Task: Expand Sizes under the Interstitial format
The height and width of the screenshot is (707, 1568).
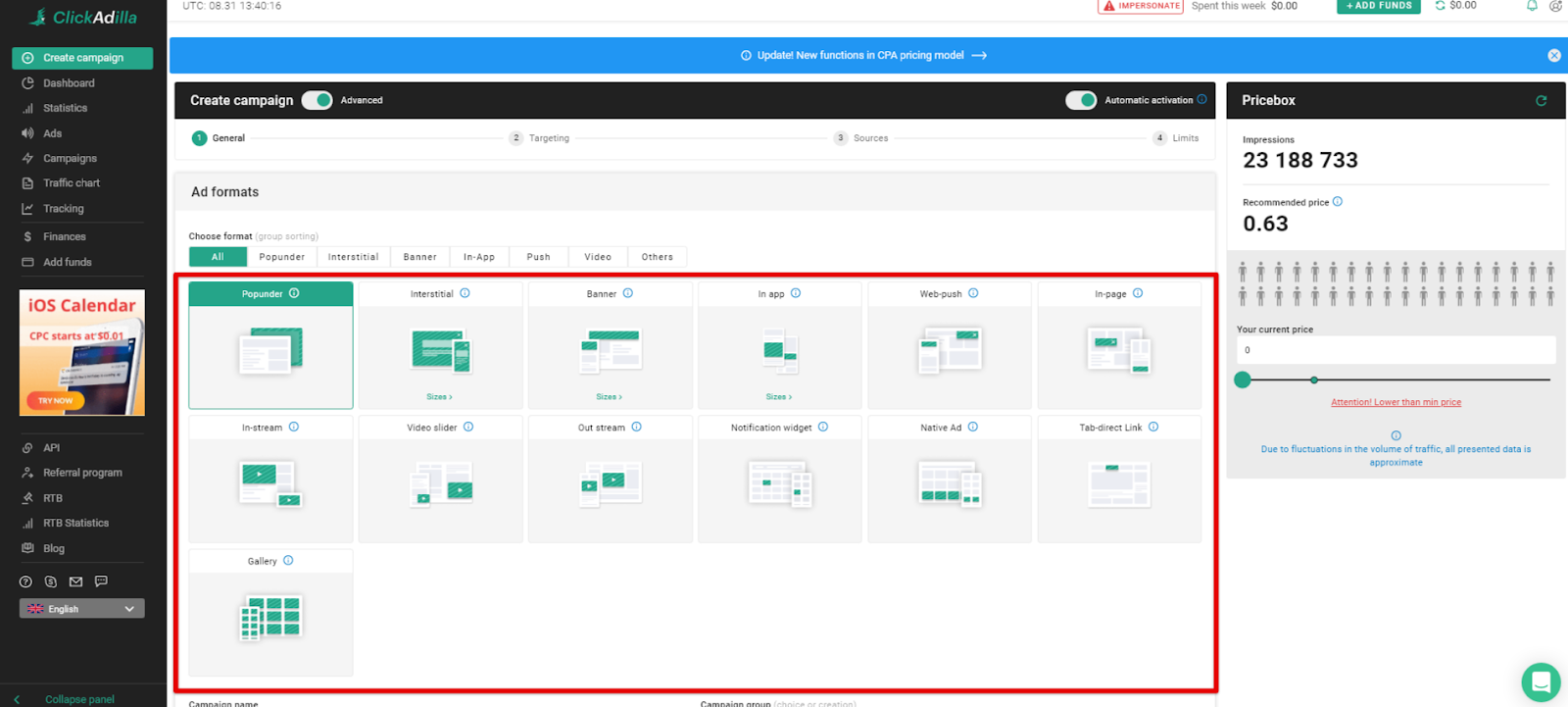Action: [439, 397]
